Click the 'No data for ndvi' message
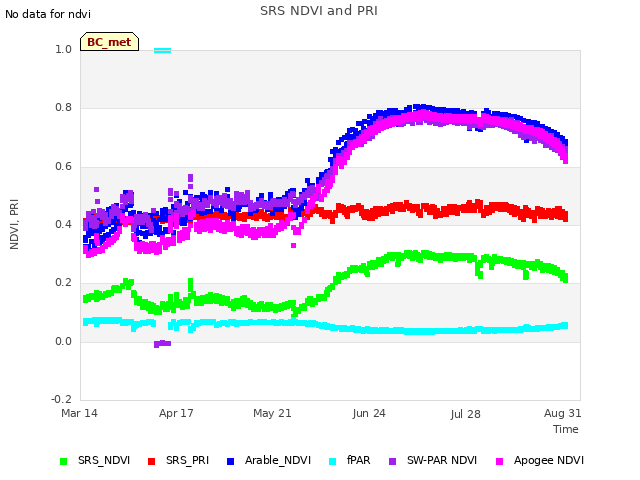640x480 pixels. coord(48,14)
